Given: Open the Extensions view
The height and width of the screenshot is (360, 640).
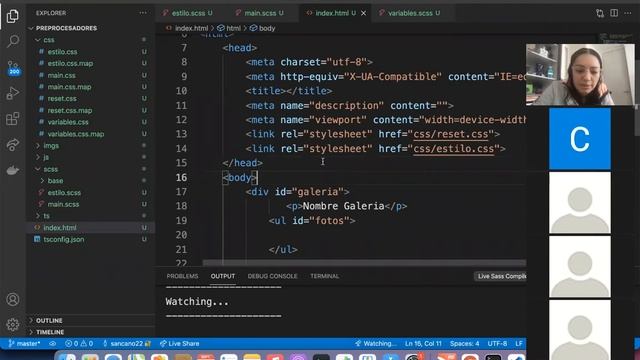Looking at the screenshot, I should pos(13,119).
